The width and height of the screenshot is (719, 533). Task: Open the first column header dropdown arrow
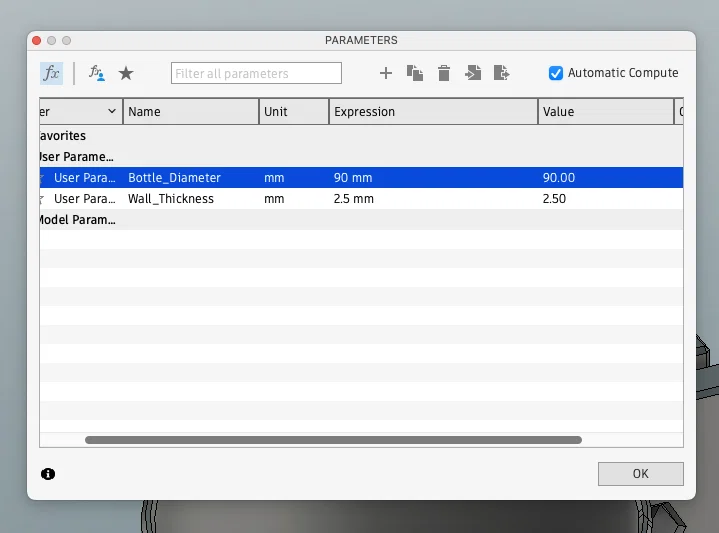click(111, 111)
